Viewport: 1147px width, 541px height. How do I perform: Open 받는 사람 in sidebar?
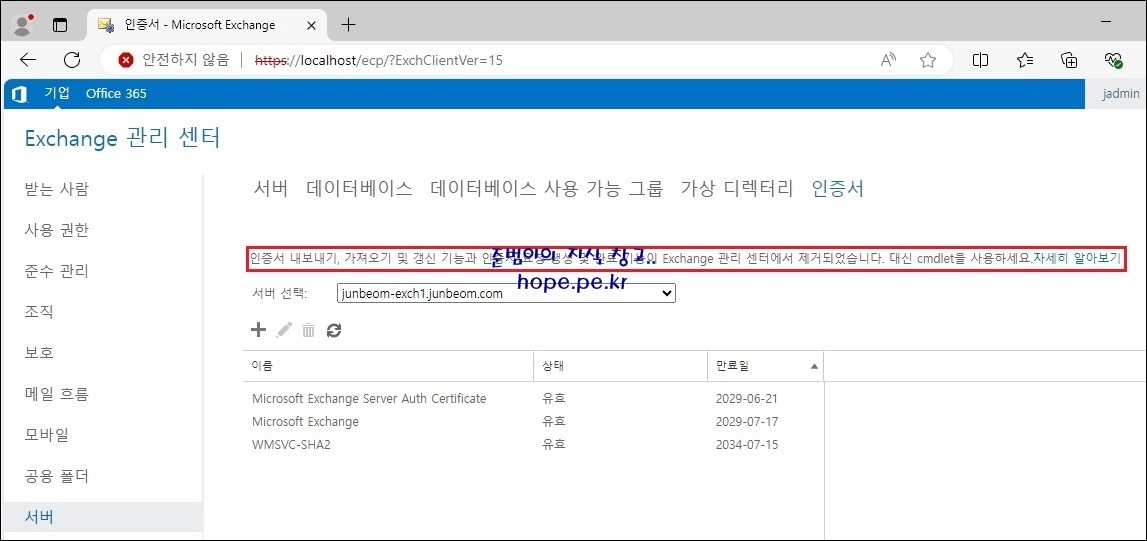point(56,189)
